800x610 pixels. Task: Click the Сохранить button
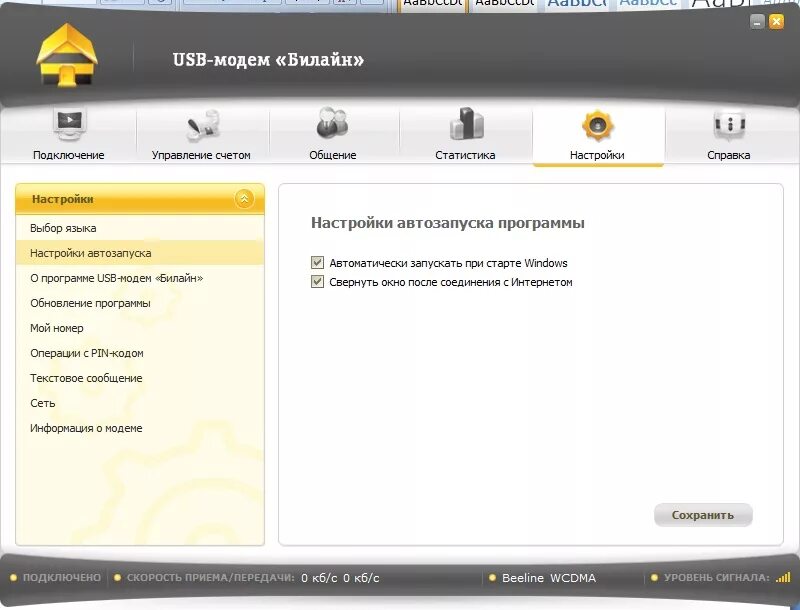[x=703, y=515]
